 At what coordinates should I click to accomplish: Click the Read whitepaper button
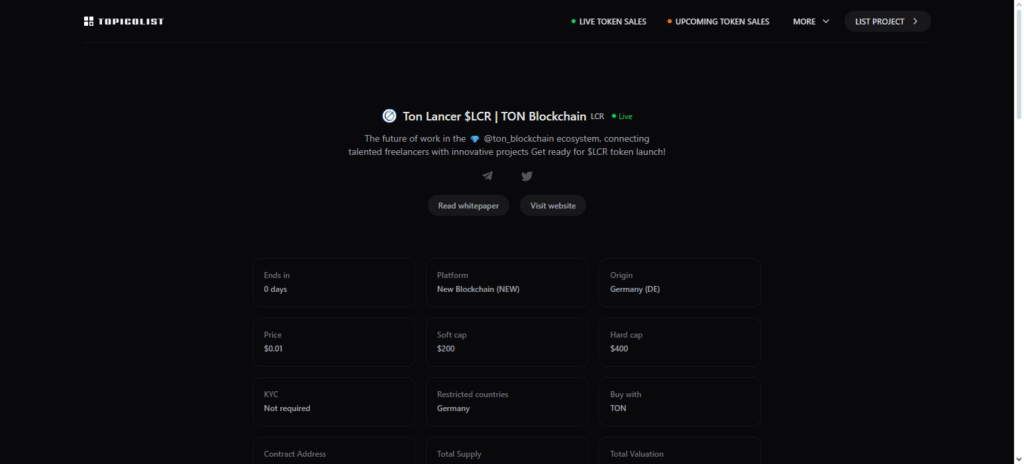pyautogui.click(x=469, y=205)
